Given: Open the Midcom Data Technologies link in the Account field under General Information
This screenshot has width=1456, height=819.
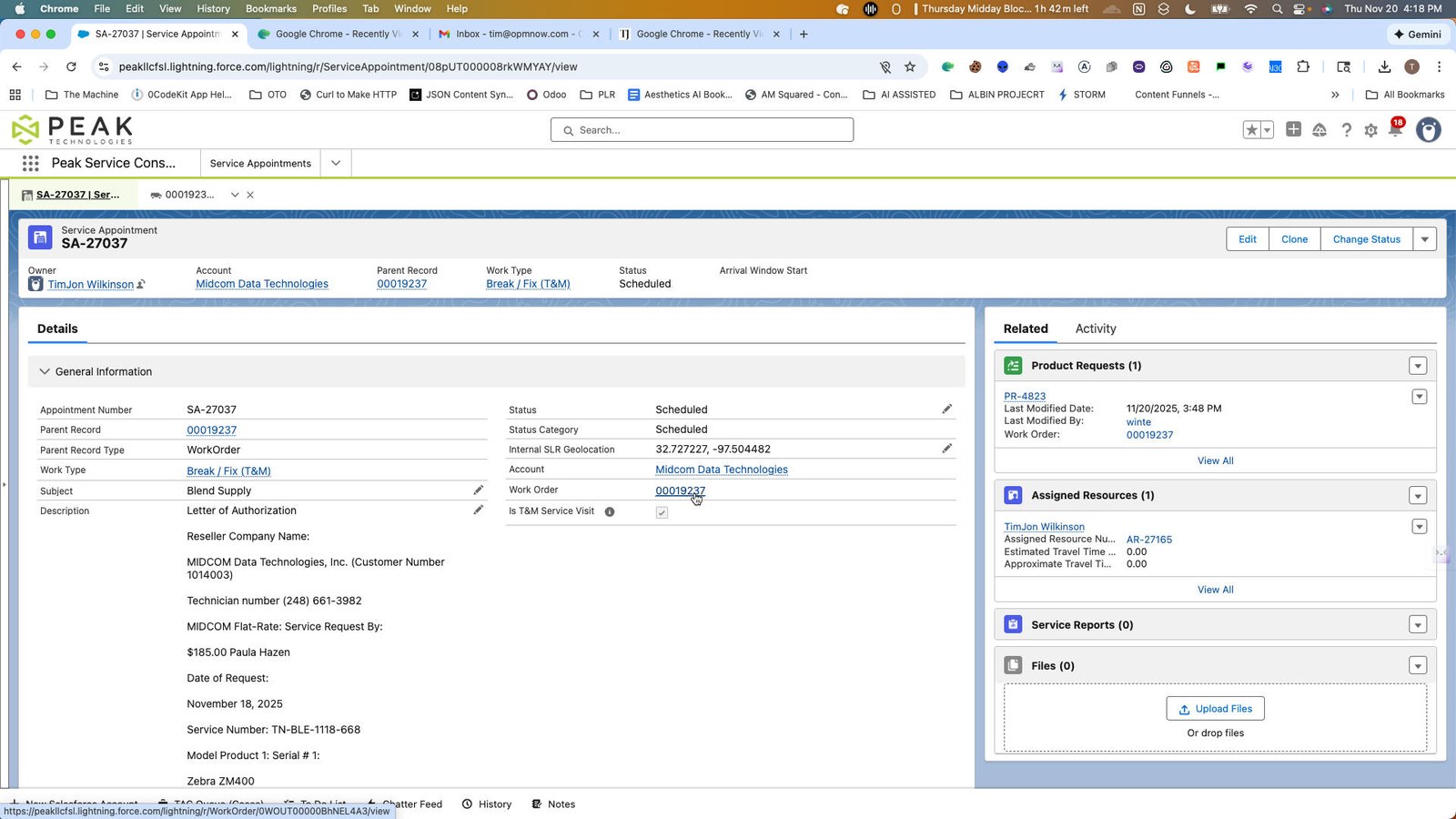Looking at the screenshot, I should pos(722,470).
